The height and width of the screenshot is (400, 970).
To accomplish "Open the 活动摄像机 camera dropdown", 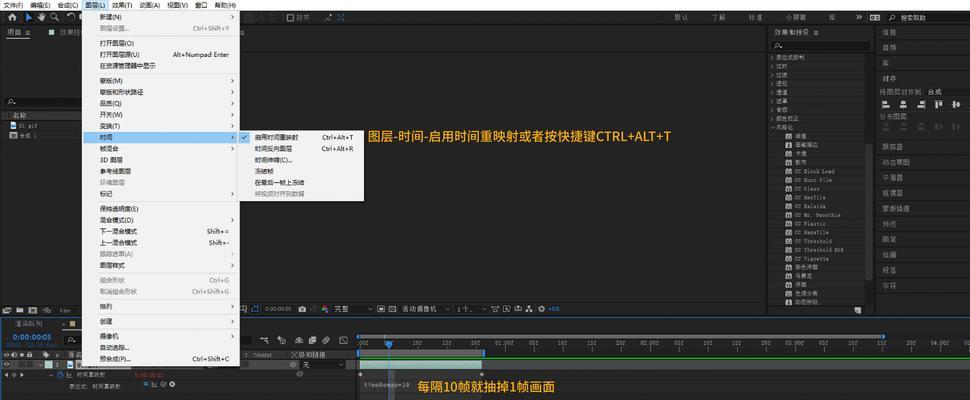I will tap(426, 309).
